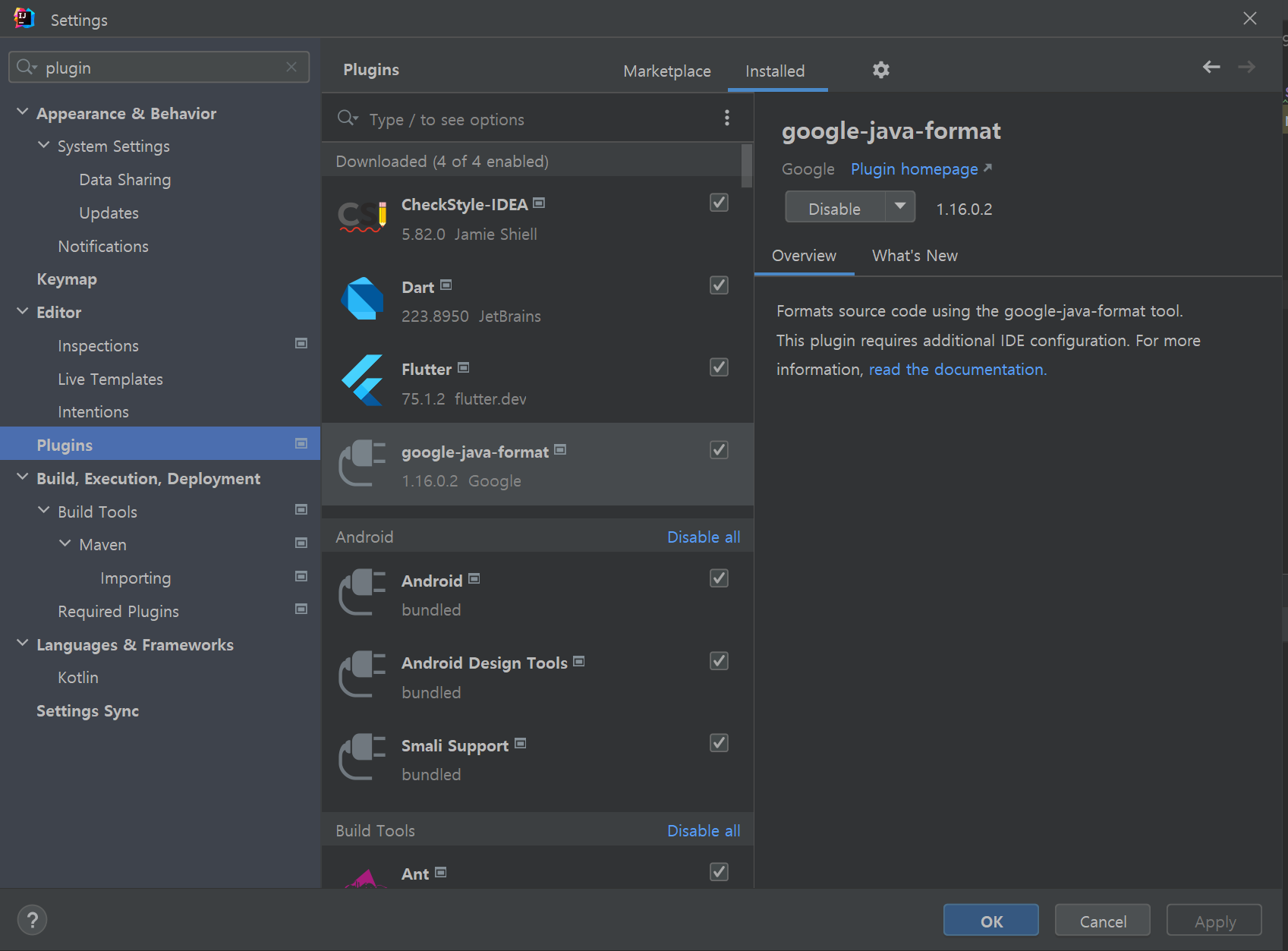Click project-level marker next to Build Tools
This screenshot has width=1288, height=951.
301,510
